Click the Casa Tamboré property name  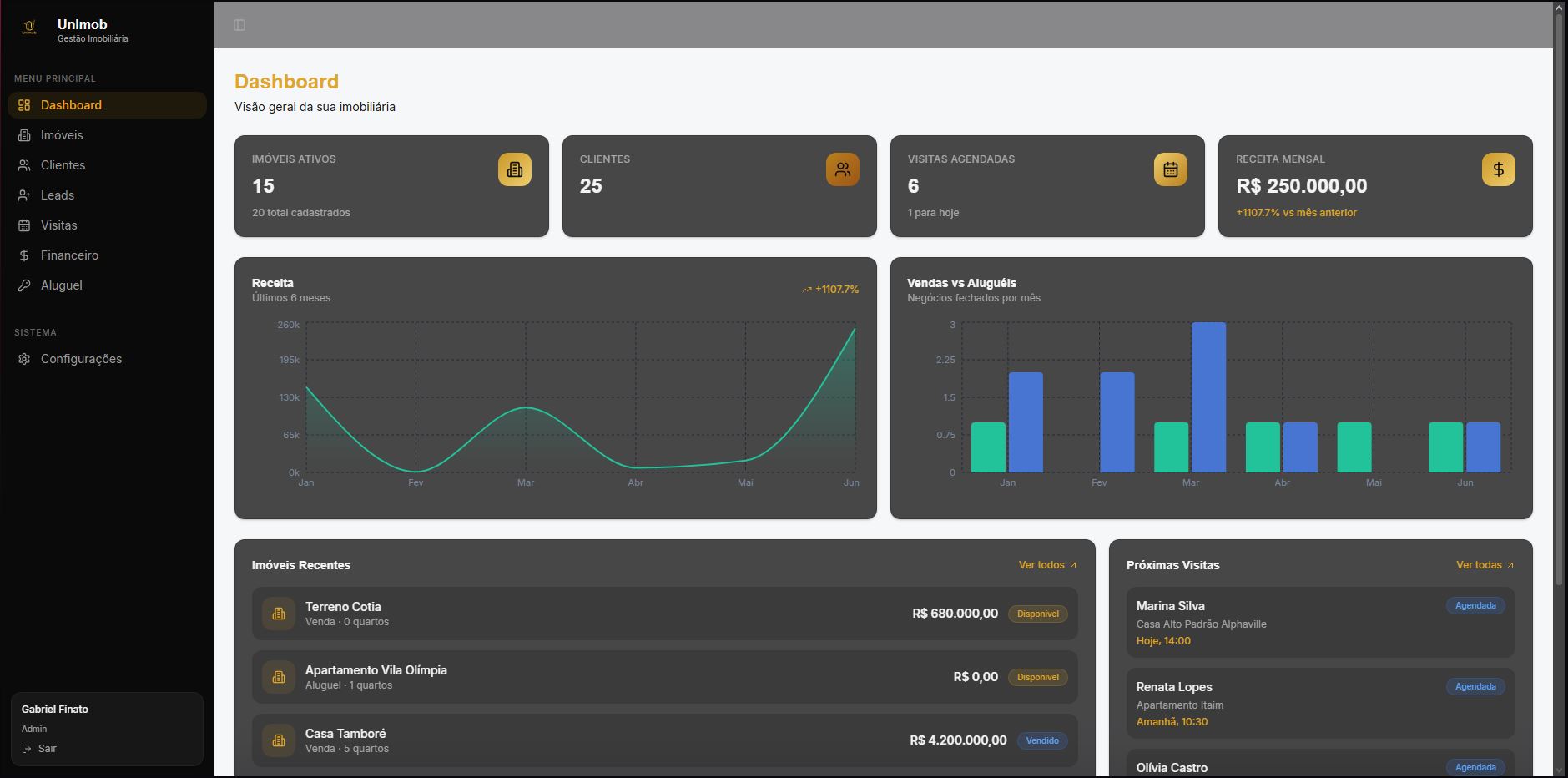[345, 734]
